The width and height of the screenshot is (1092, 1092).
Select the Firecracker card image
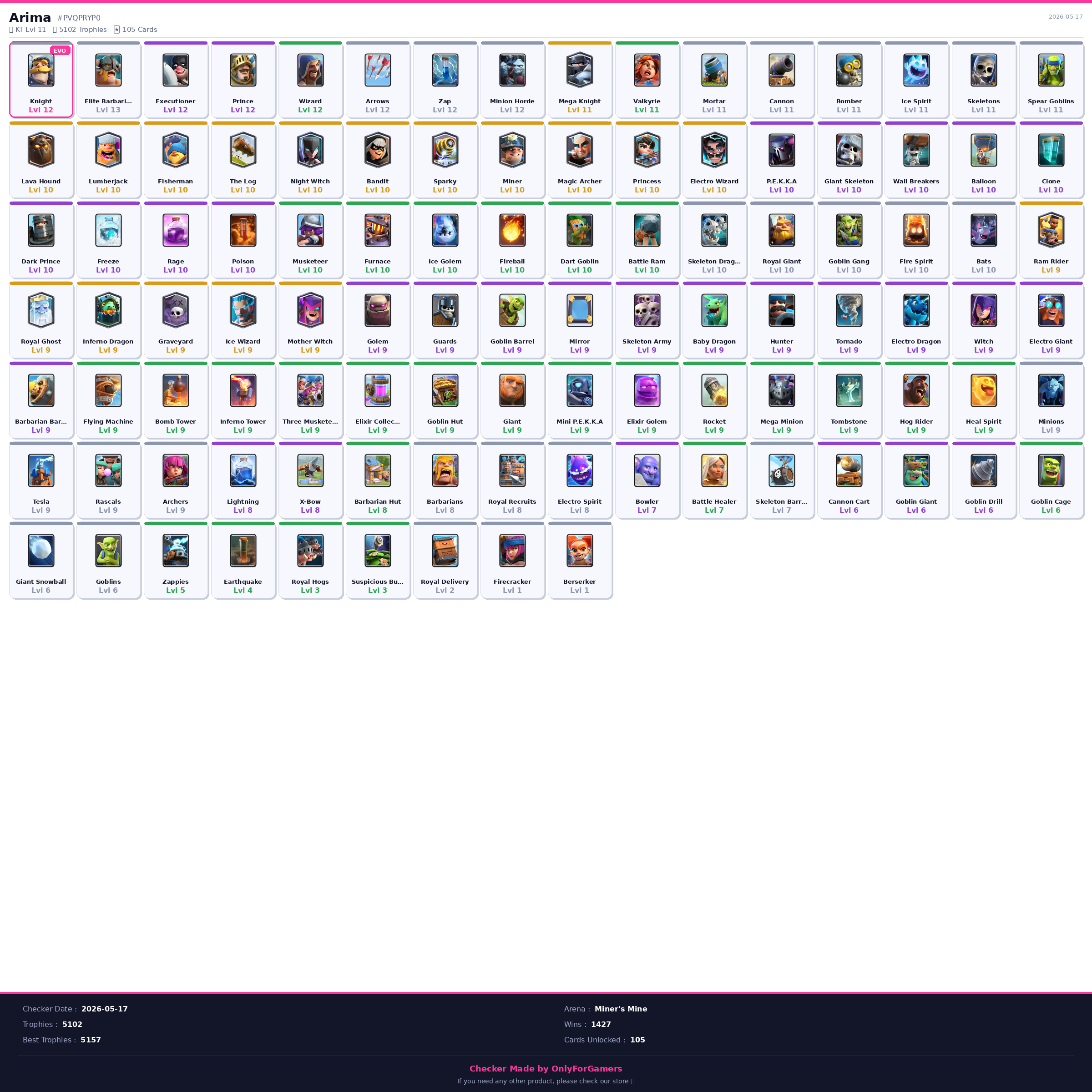point(513,551)
